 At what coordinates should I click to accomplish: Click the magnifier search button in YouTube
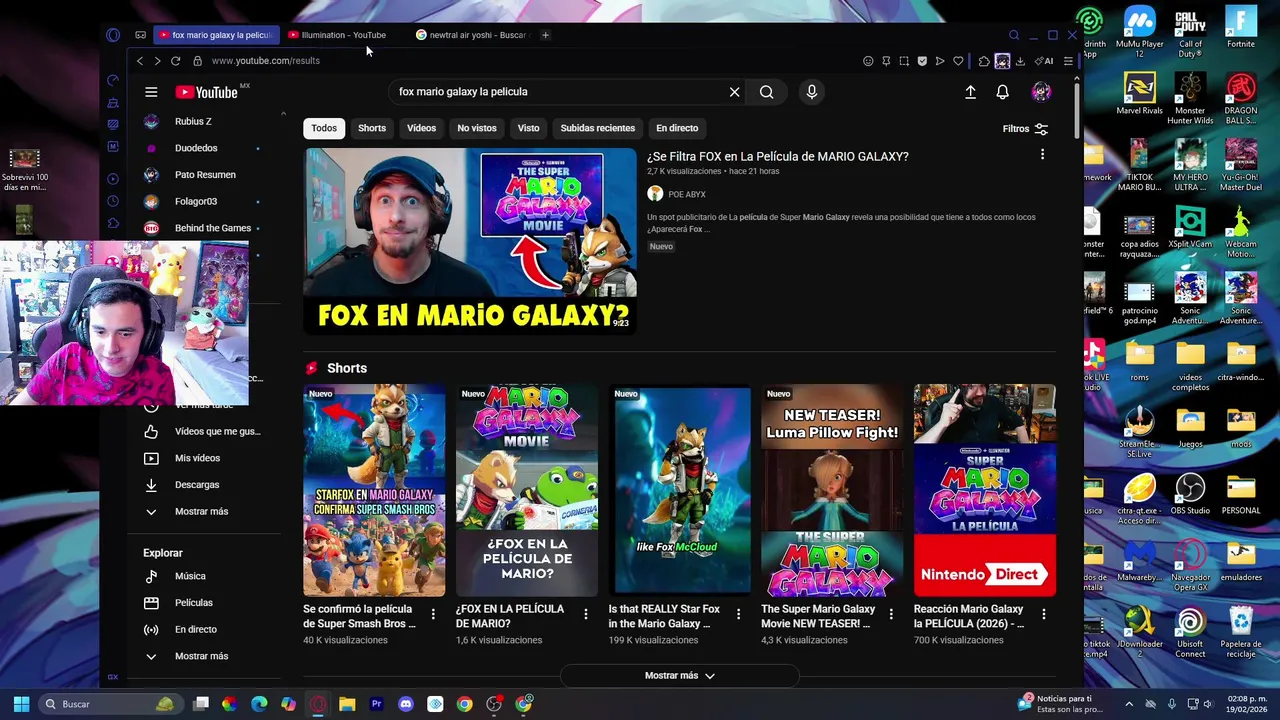click(766, 92)
